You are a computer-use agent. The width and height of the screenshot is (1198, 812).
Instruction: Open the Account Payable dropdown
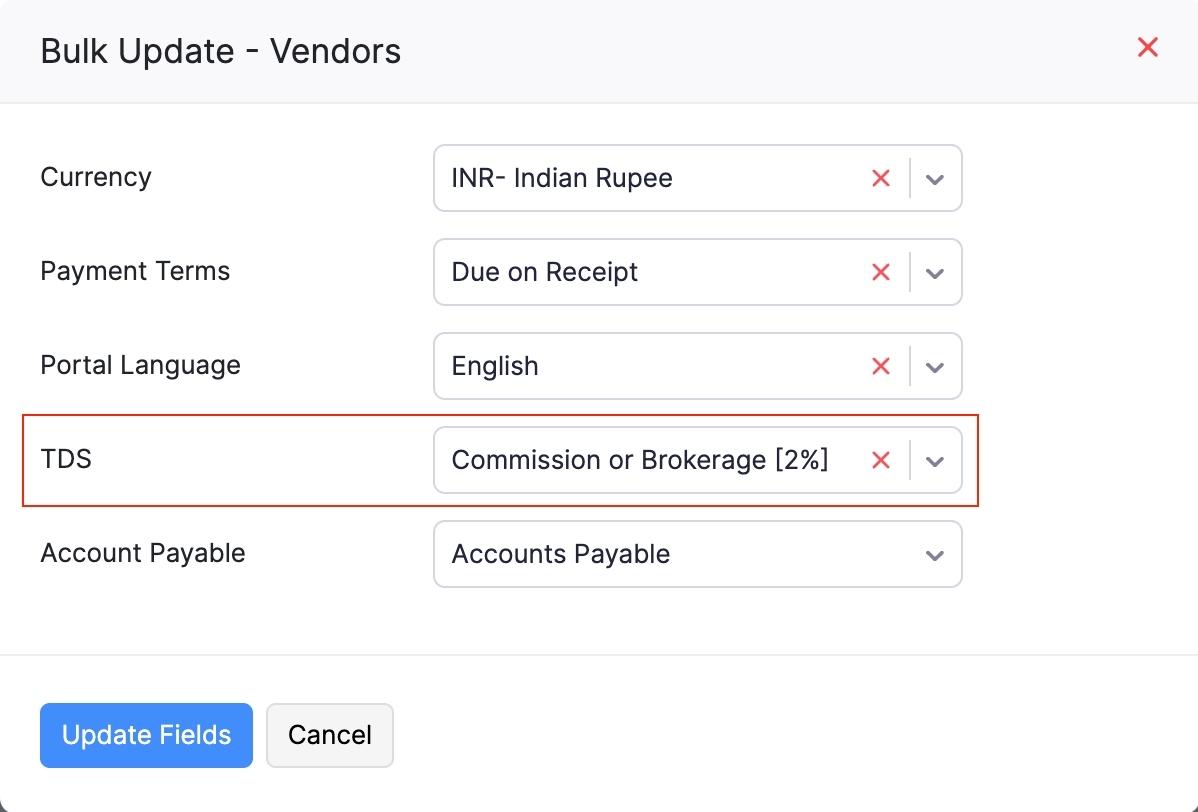tap(934, 554)
